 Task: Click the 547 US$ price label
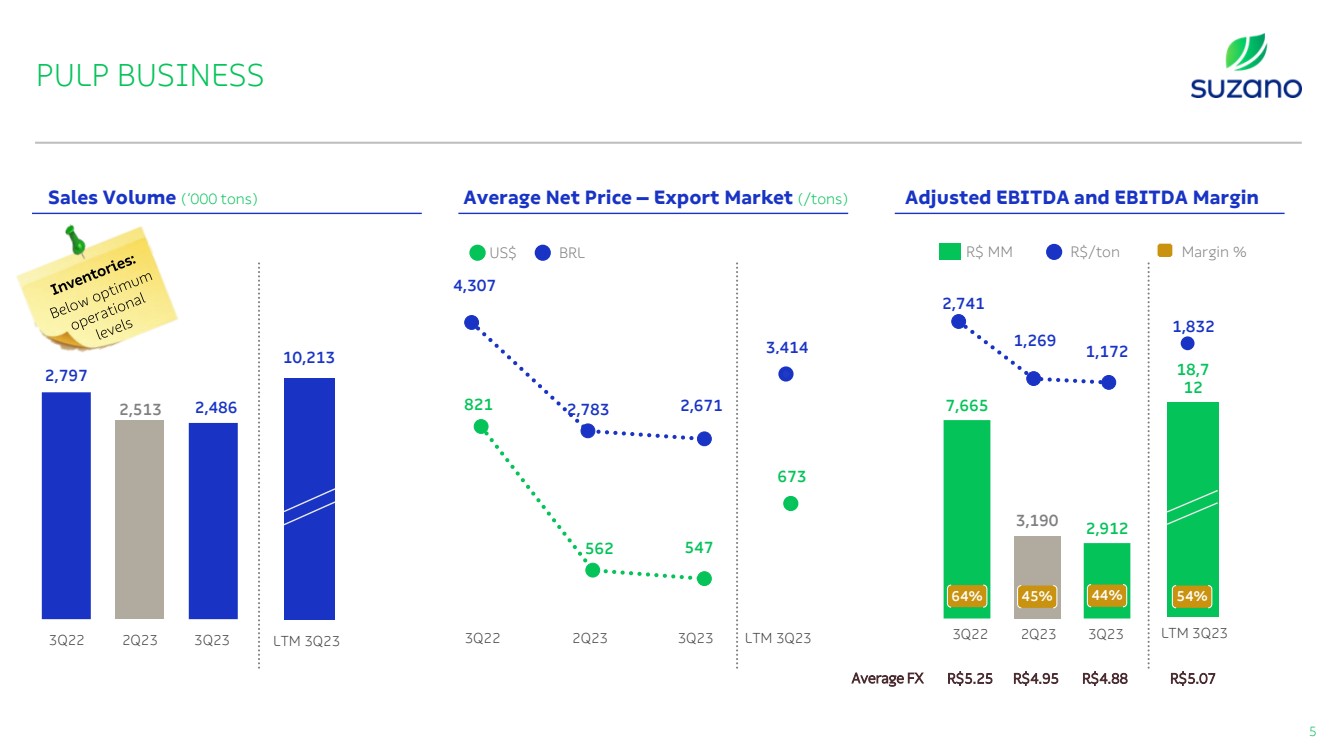point(699,548)
